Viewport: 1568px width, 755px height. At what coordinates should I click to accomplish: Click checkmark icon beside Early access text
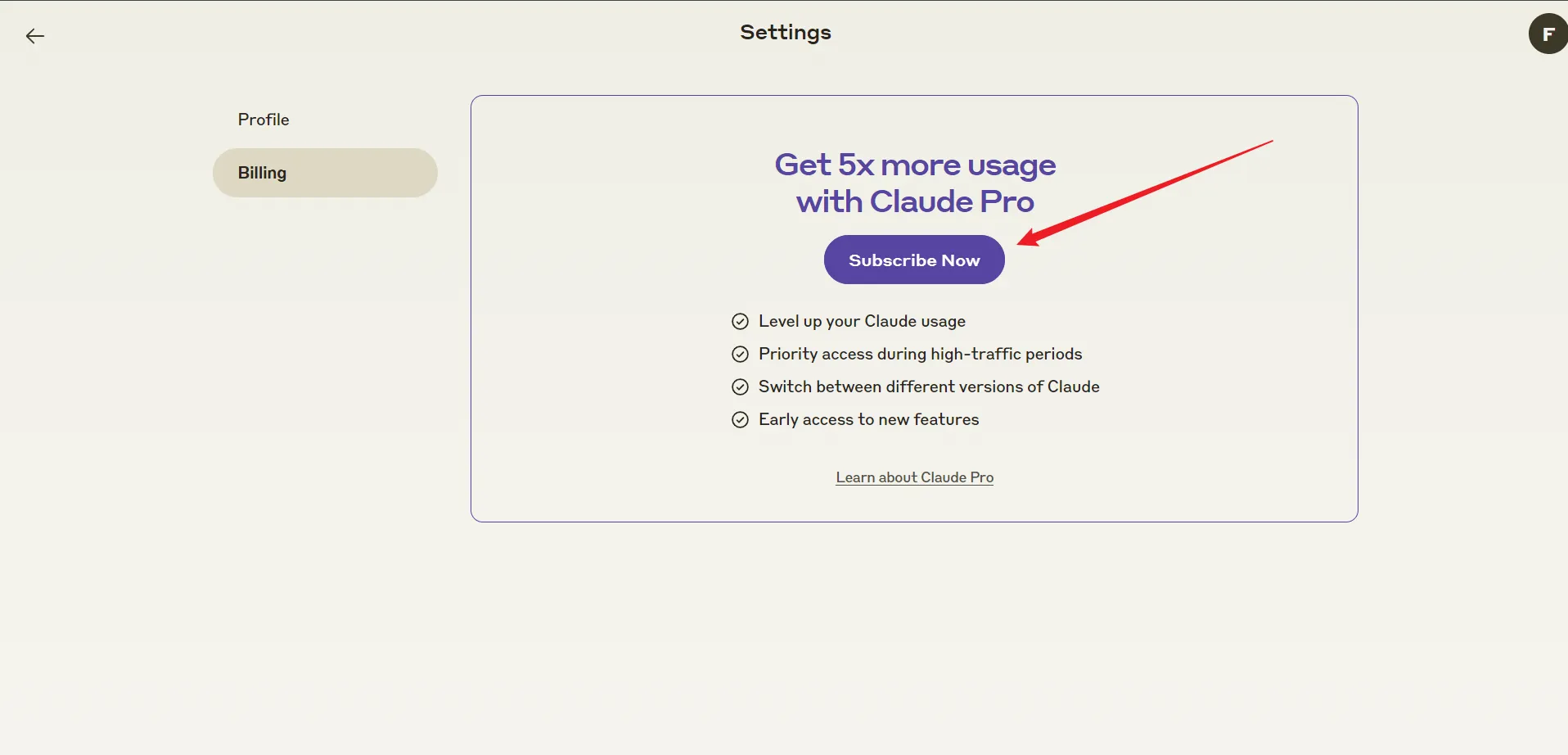tap(740, 419)
